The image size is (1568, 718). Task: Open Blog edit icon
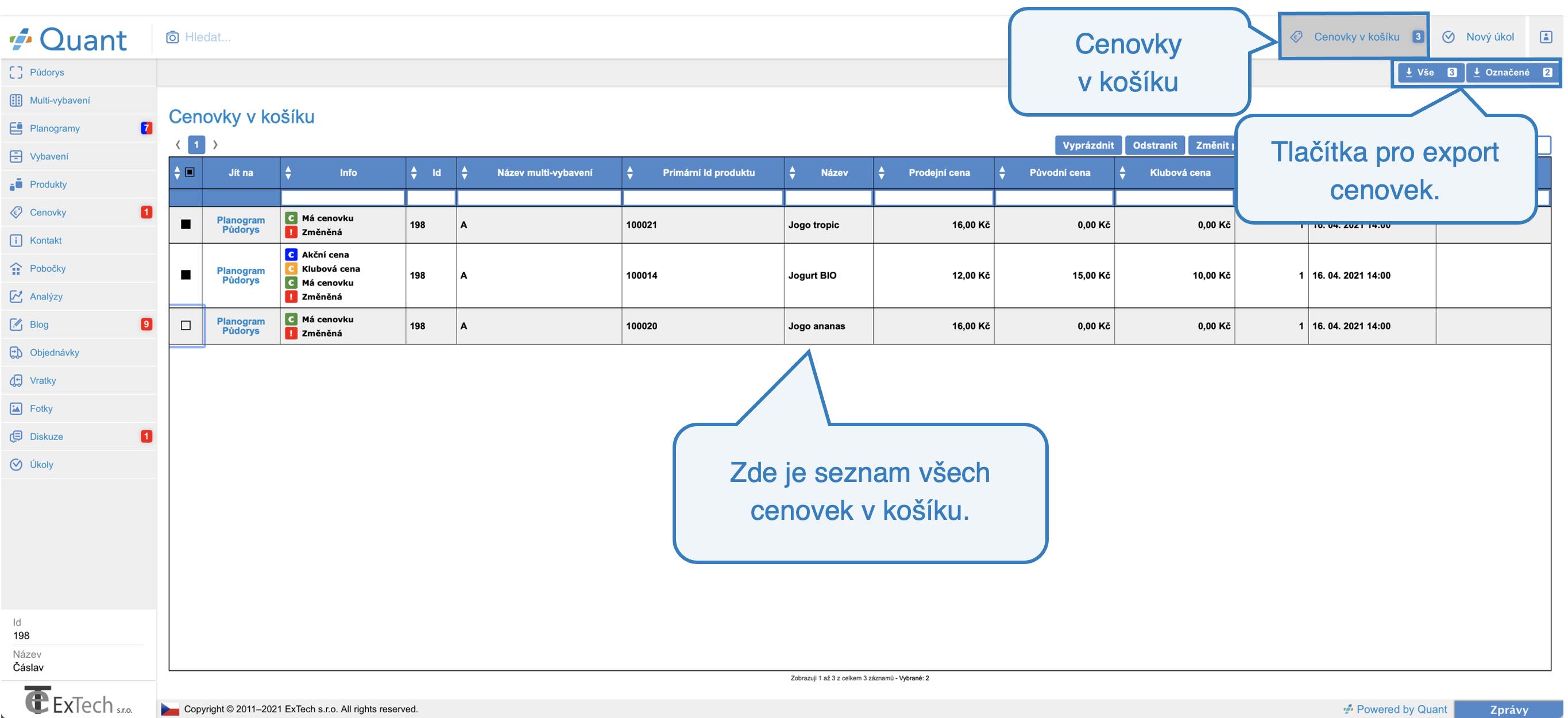(17, 324)
